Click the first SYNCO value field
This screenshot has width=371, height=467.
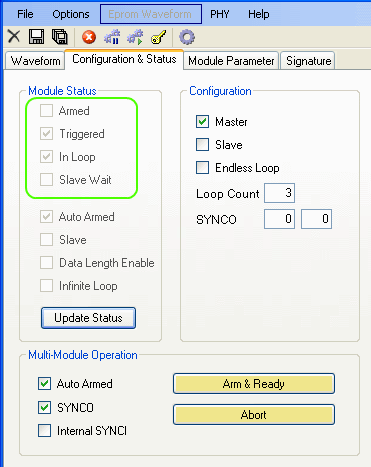279,219
